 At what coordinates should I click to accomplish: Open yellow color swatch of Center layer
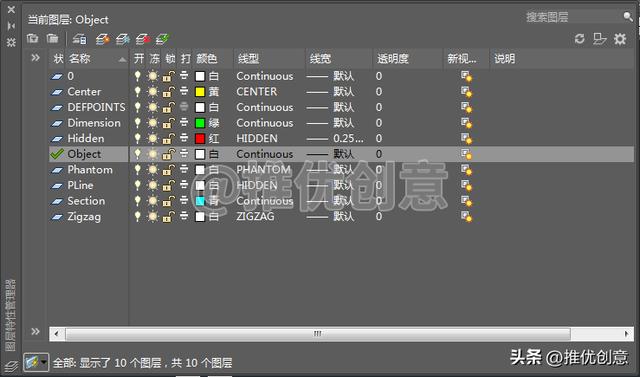pyautogui.click(x=200, y=92)
